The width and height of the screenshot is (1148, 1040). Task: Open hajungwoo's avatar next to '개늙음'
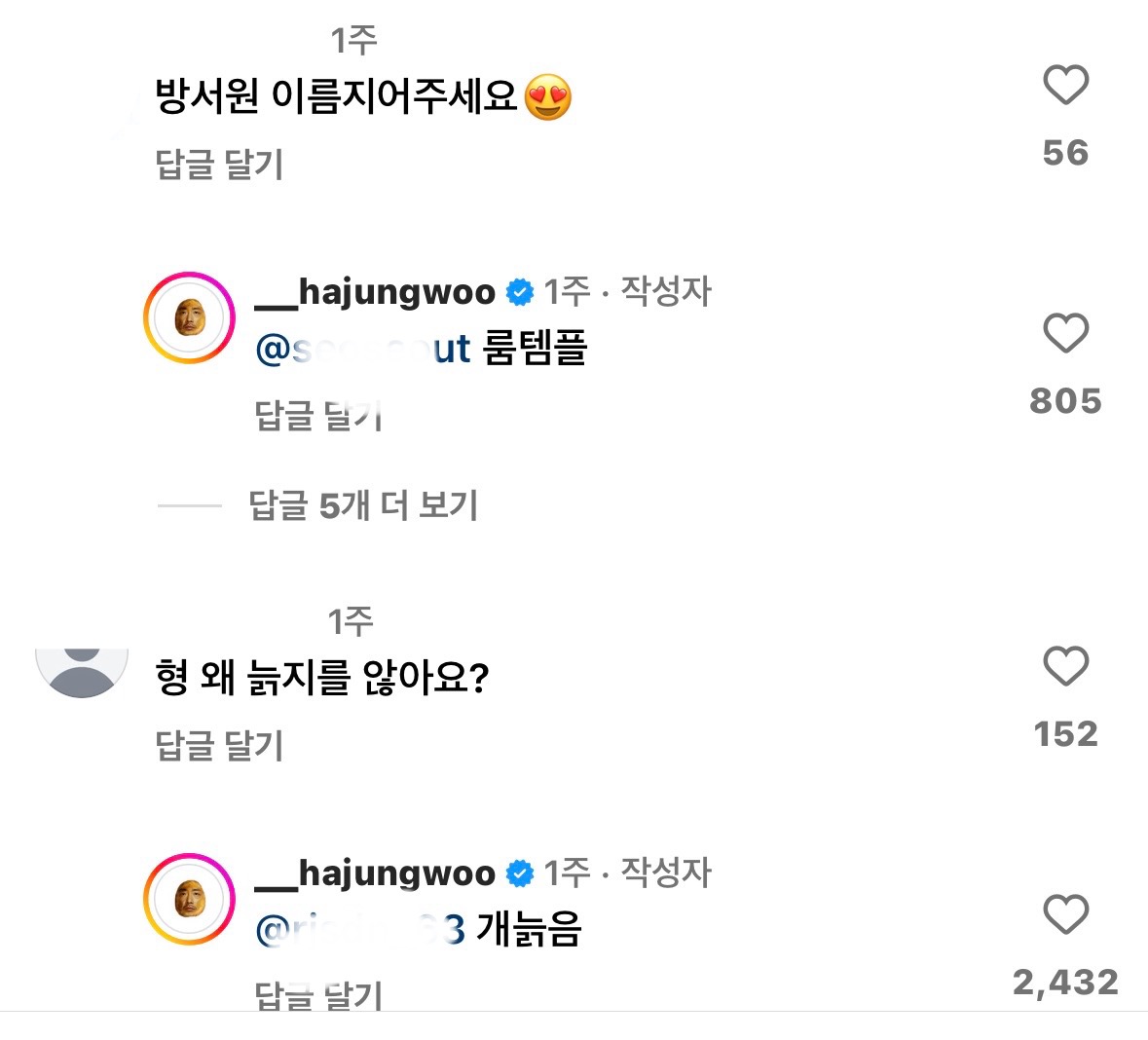[x=189, y=900]
